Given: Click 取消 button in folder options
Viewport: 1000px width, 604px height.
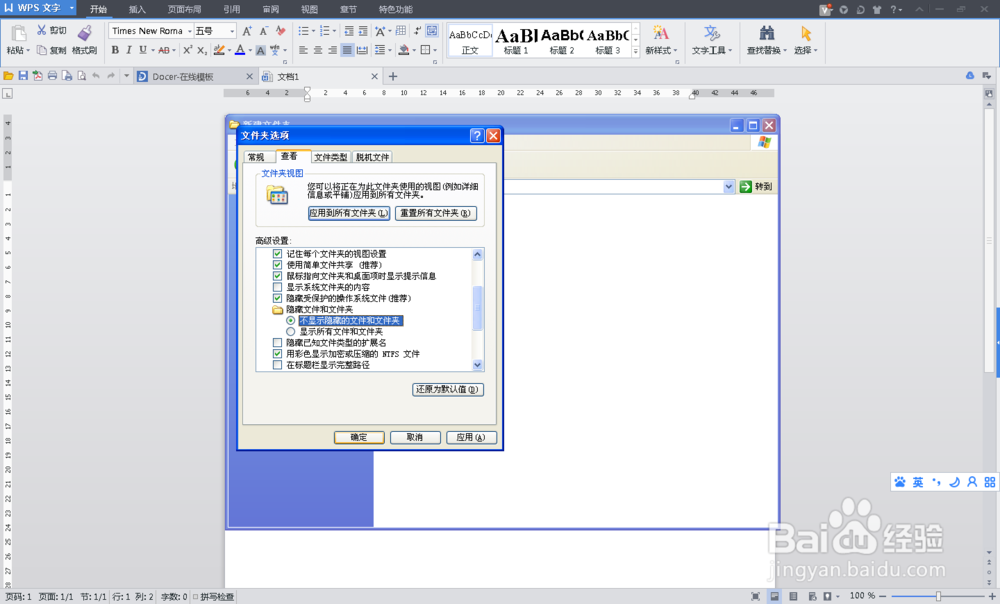Looking at the screenshot, I should pyautogui.click(x=415, y=437).
